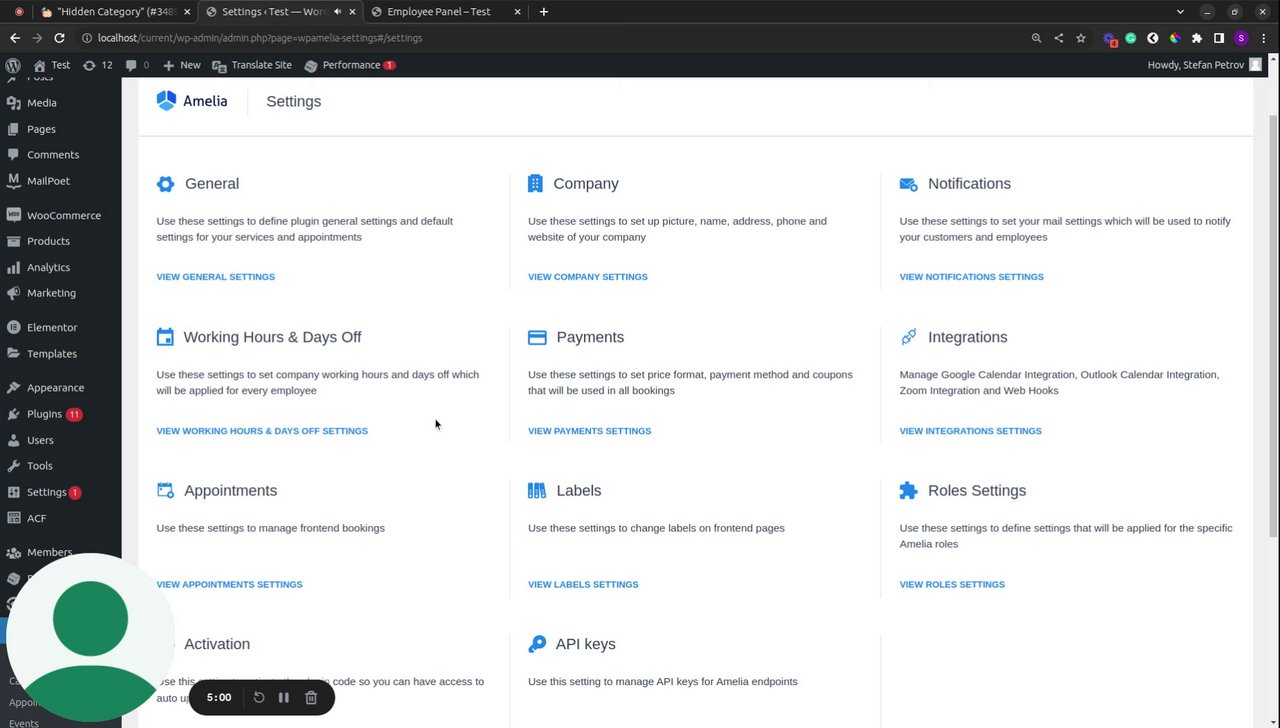Click the Roles Settings puzzle icon
Screen dimensions: 1280x728
click(908, 491)
